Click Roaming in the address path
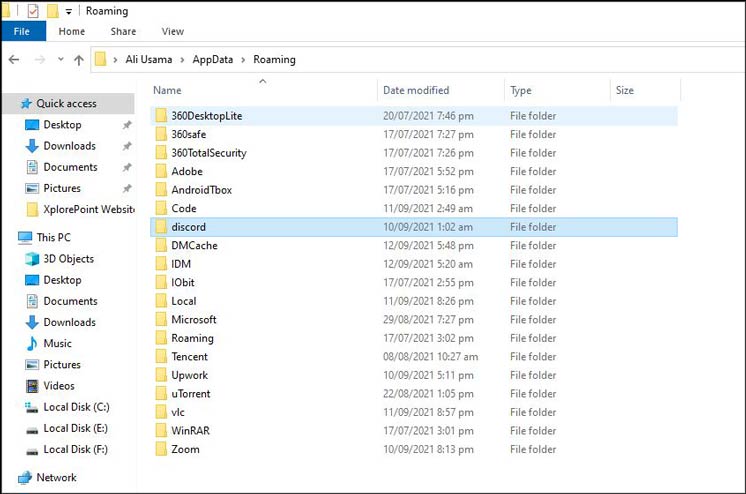The height and width of the screenshot is (494, 746). [x=274, y=59]
